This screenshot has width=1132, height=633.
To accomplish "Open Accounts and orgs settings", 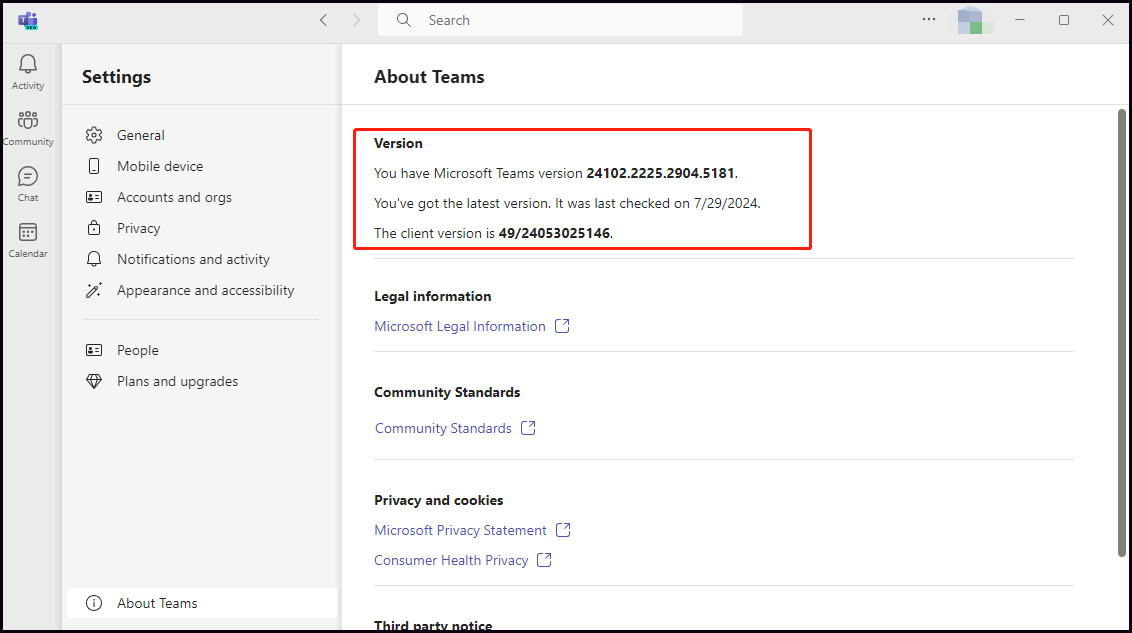I will tap(174, 197).
